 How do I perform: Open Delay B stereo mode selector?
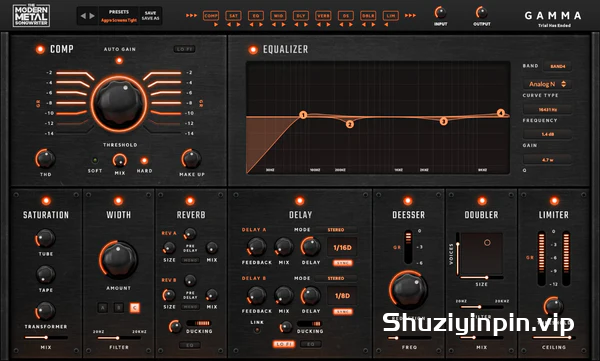coord(336,278)
